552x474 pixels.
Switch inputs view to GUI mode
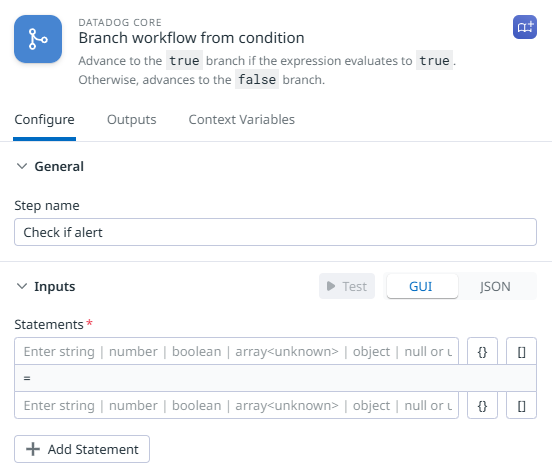click(x=422, y=286)
